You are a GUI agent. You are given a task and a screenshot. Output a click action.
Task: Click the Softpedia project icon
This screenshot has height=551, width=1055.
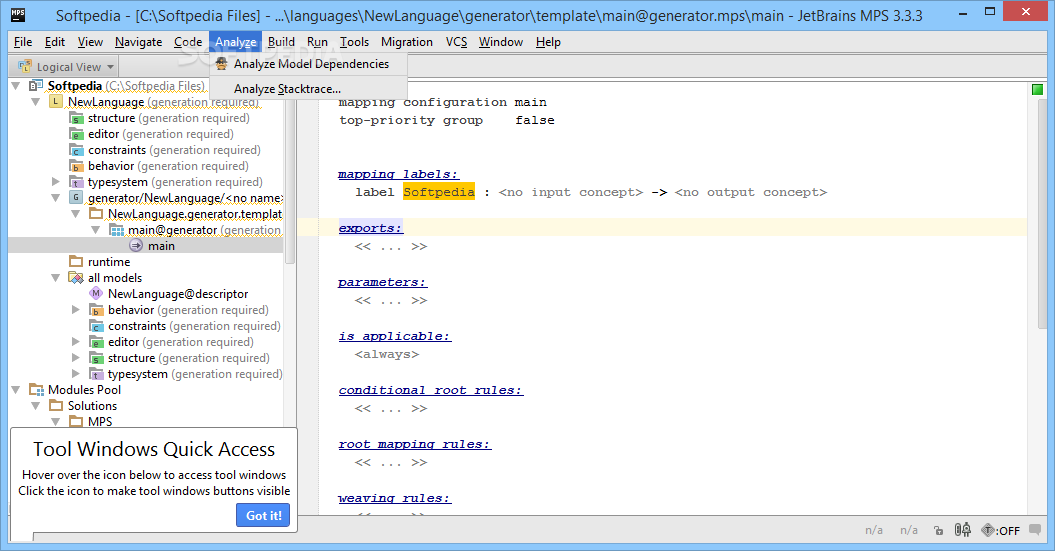pyautogui.click(x=36, y=86)
